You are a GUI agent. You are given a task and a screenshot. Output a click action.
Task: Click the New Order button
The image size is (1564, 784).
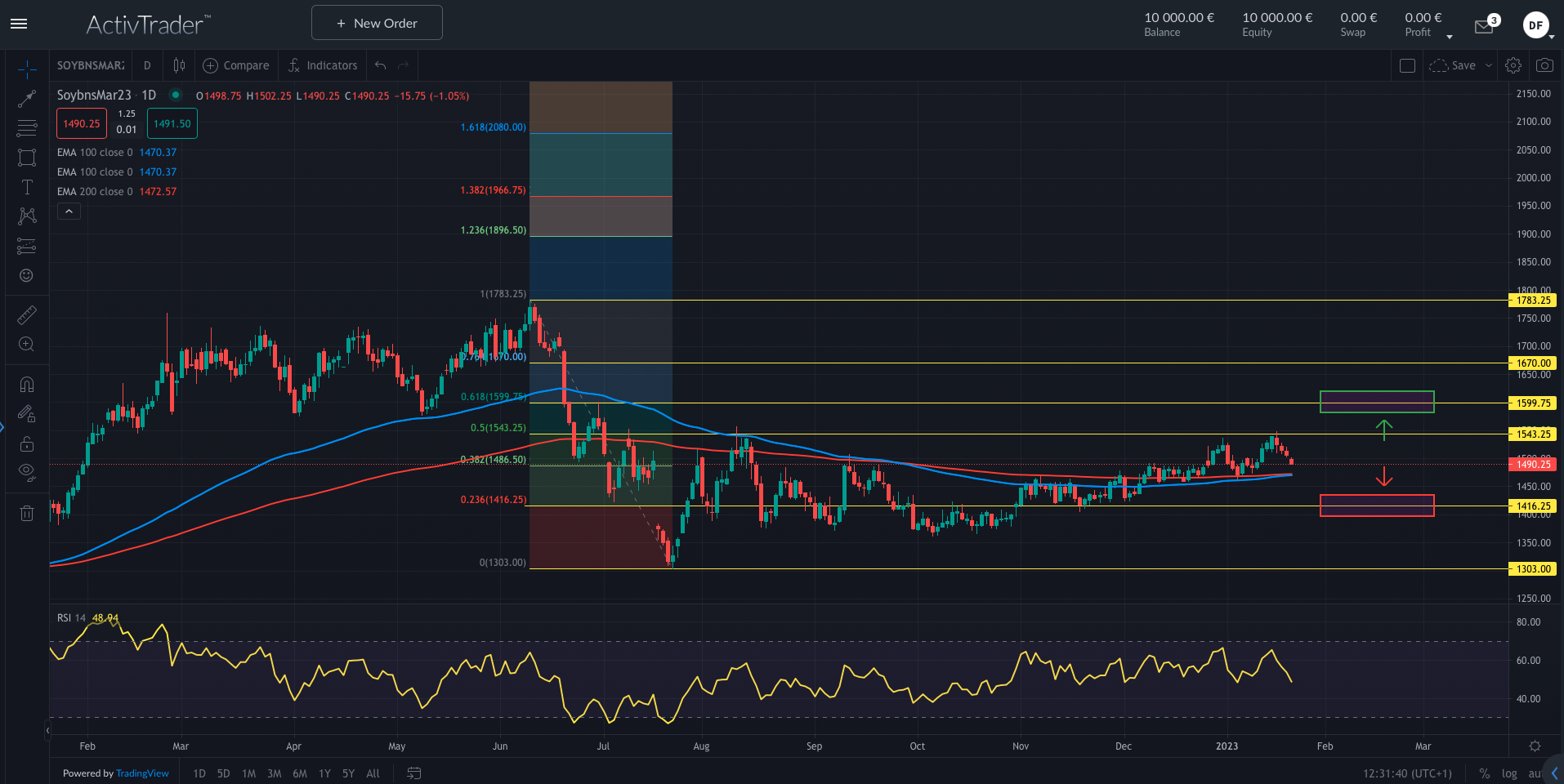pyautogui.click(x=377, y=23)
